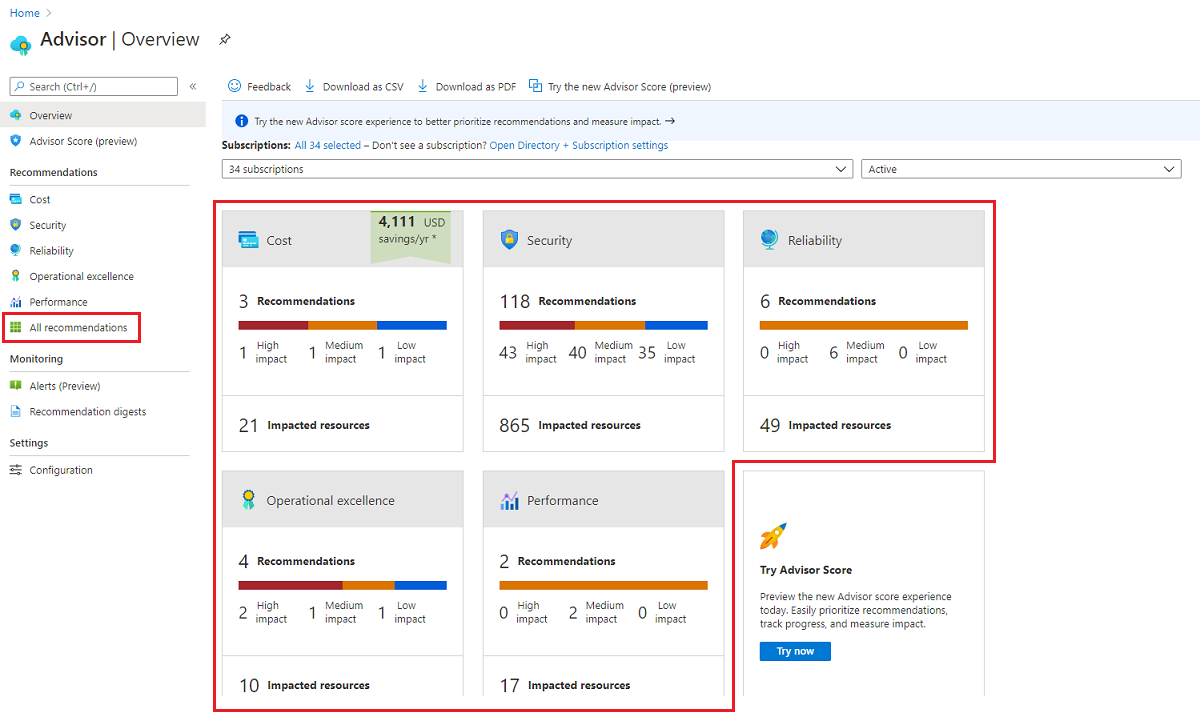Click the All recommendations grid icon
1200x713 pixels.
[x=15, y=327]
